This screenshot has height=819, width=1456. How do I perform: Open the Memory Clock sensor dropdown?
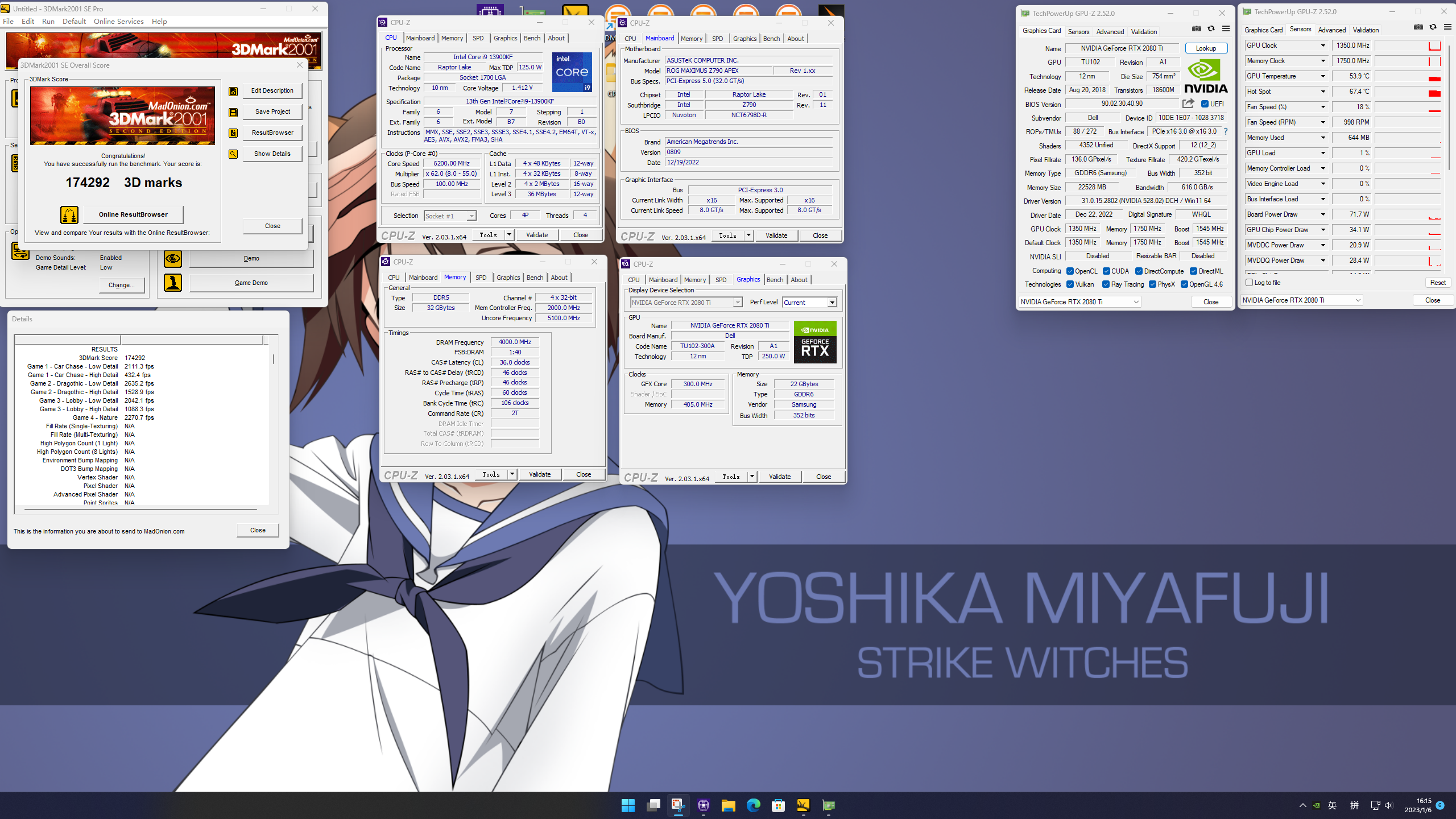[1323, 61]
